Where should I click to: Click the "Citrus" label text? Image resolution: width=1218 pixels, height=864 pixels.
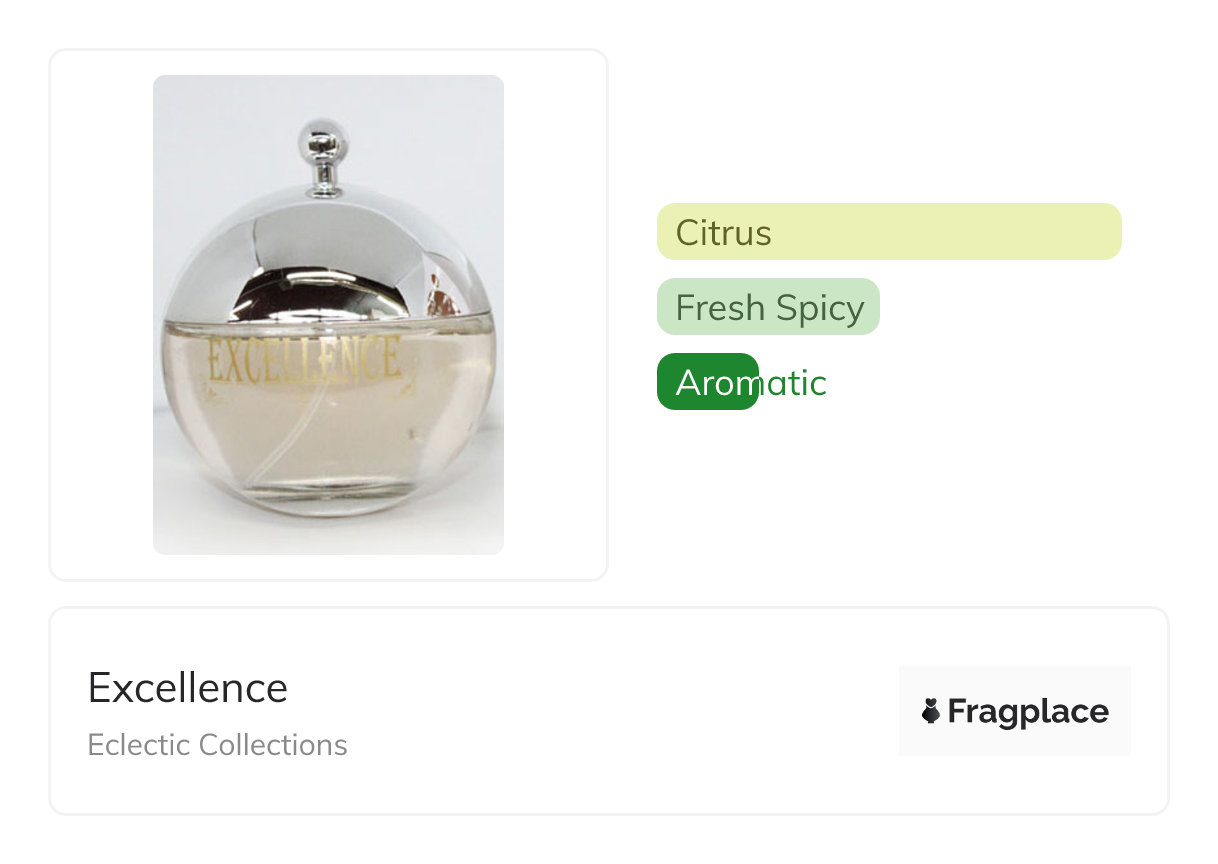723,233
